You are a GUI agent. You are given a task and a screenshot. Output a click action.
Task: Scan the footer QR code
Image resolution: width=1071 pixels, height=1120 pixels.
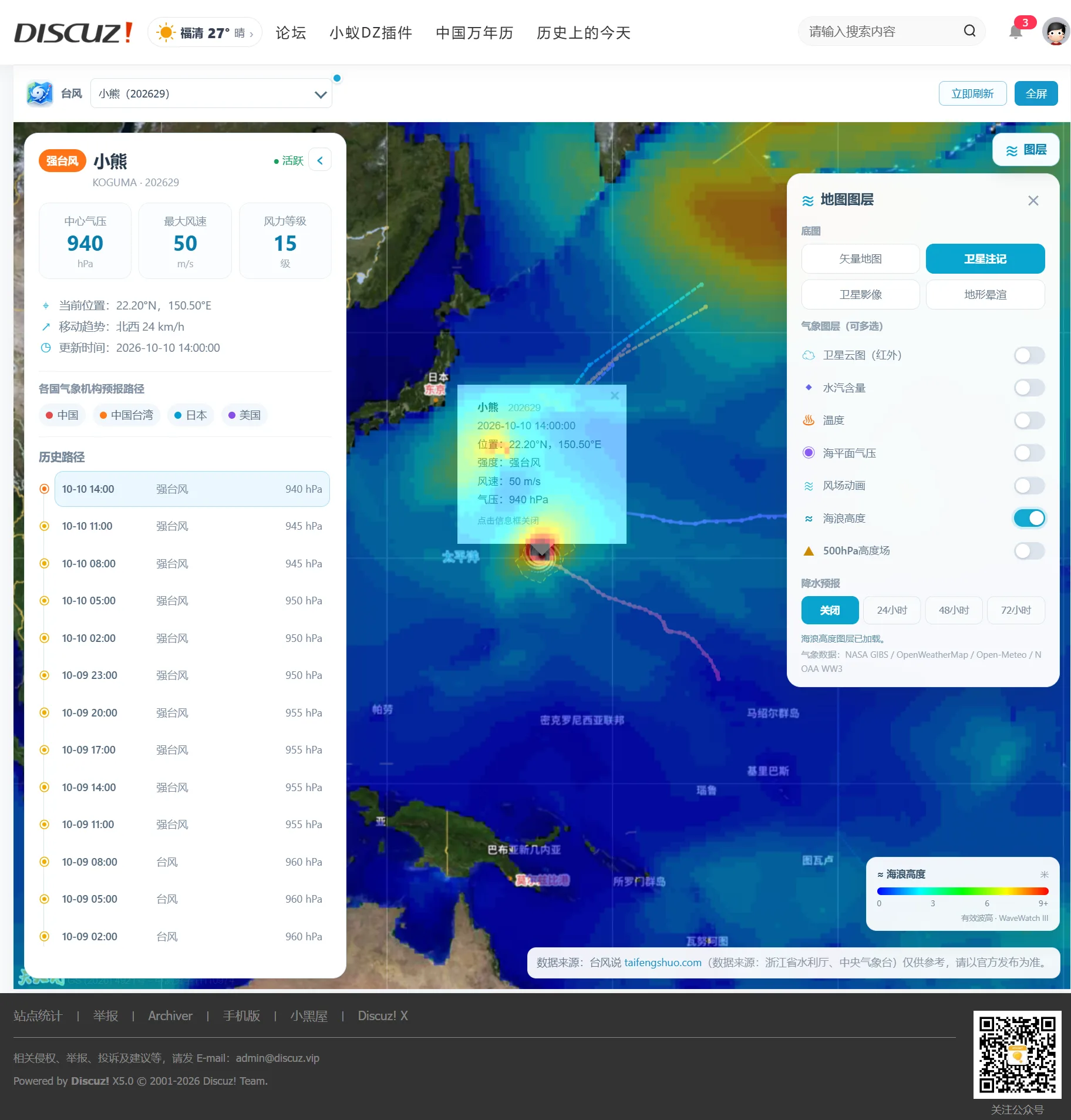1018,1055
